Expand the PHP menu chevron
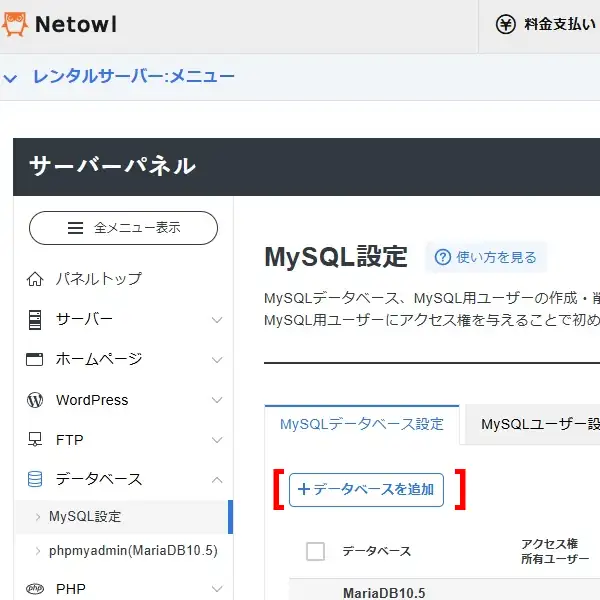The image size is (600, 600). point(217,589)
